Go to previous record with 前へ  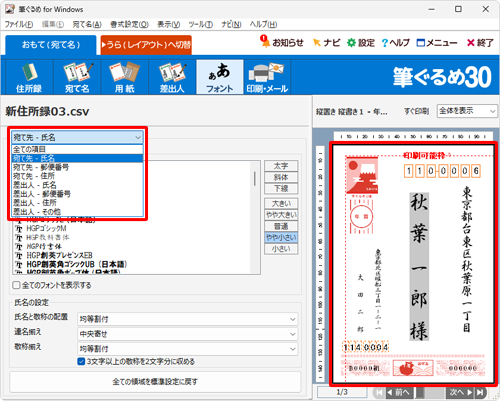[398, 392]
